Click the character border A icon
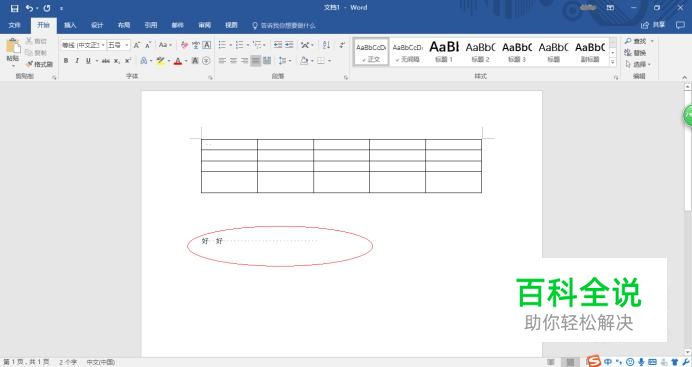The height and width of the screenshot is (367, 692). click(207, 45)
